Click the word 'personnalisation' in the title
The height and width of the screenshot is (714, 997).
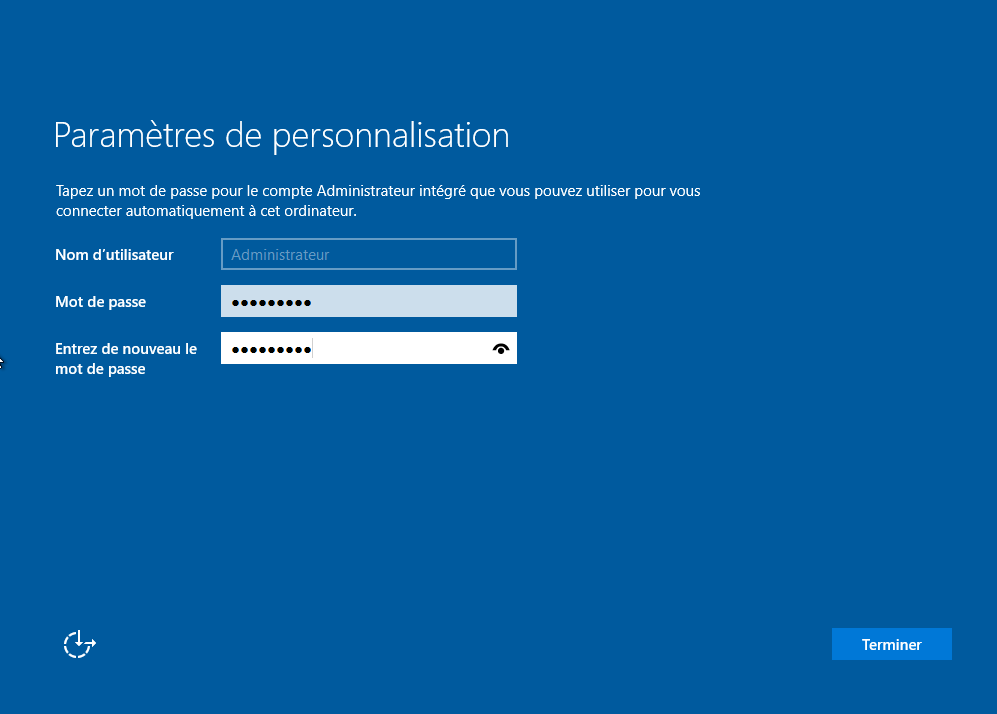pos(390,135)
